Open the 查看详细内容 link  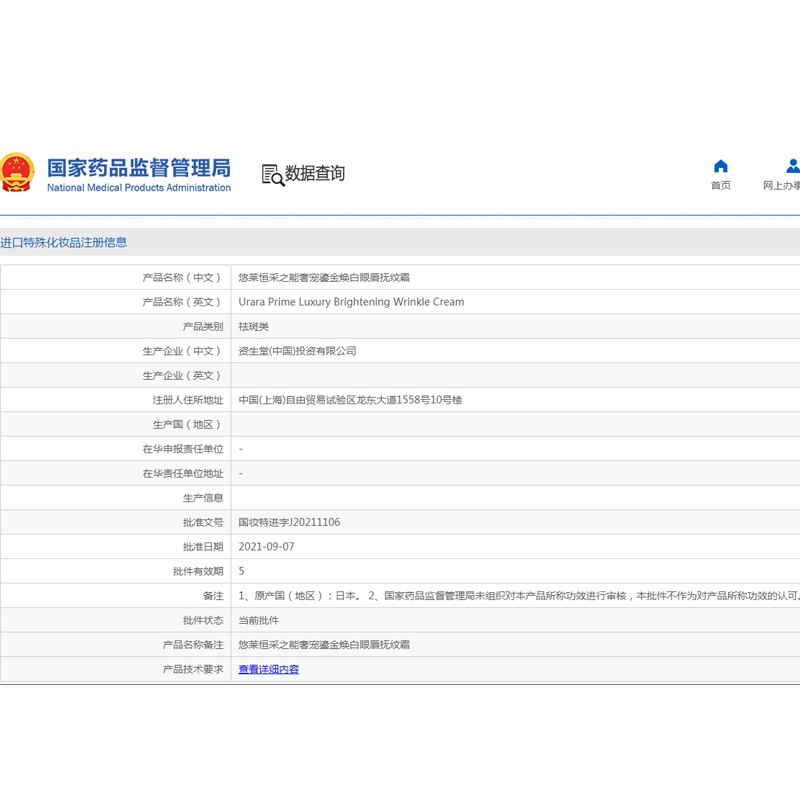268,669
